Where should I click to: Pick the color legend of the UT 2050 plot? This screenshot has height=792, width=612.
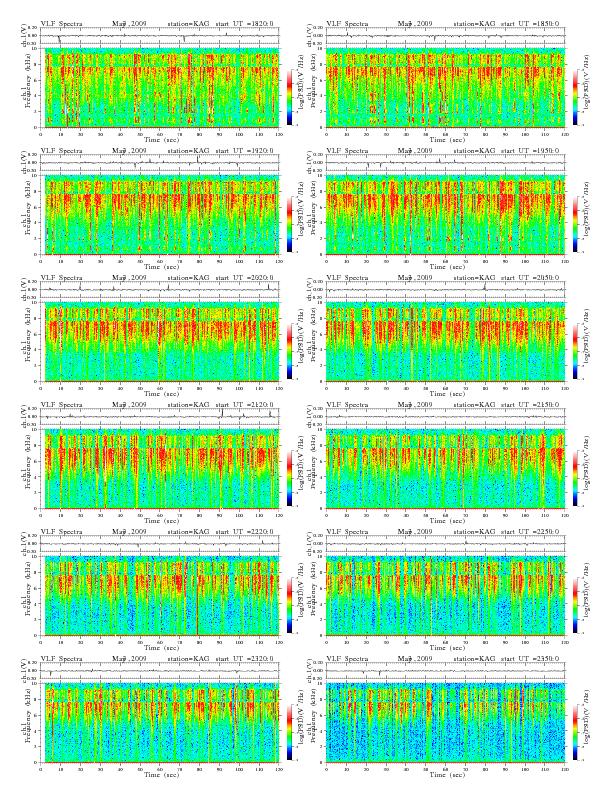(575, 351)
